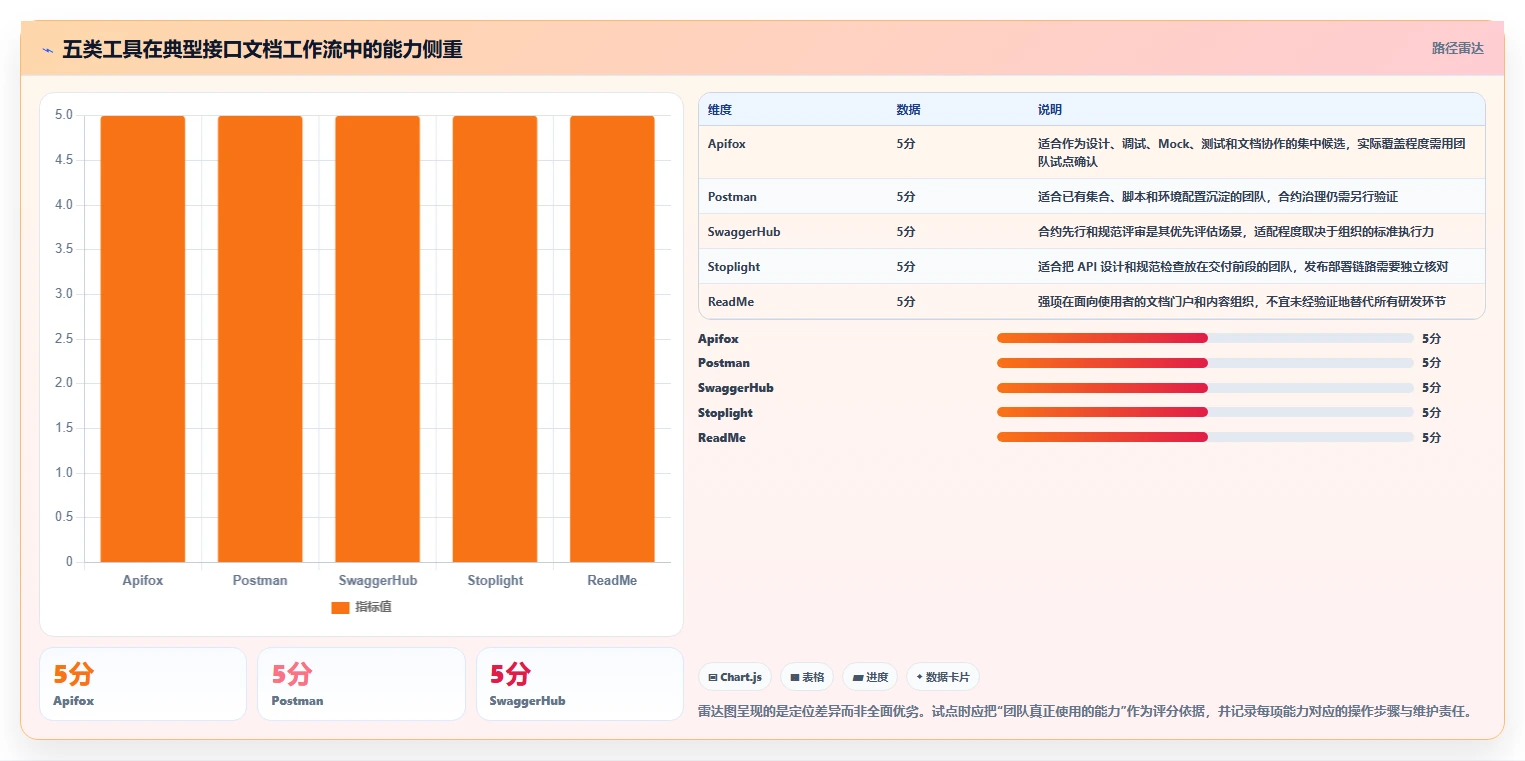1525x761 pixels.
Task: Click the table description starting 适合把 API 设计
Action: [1243, 267]
